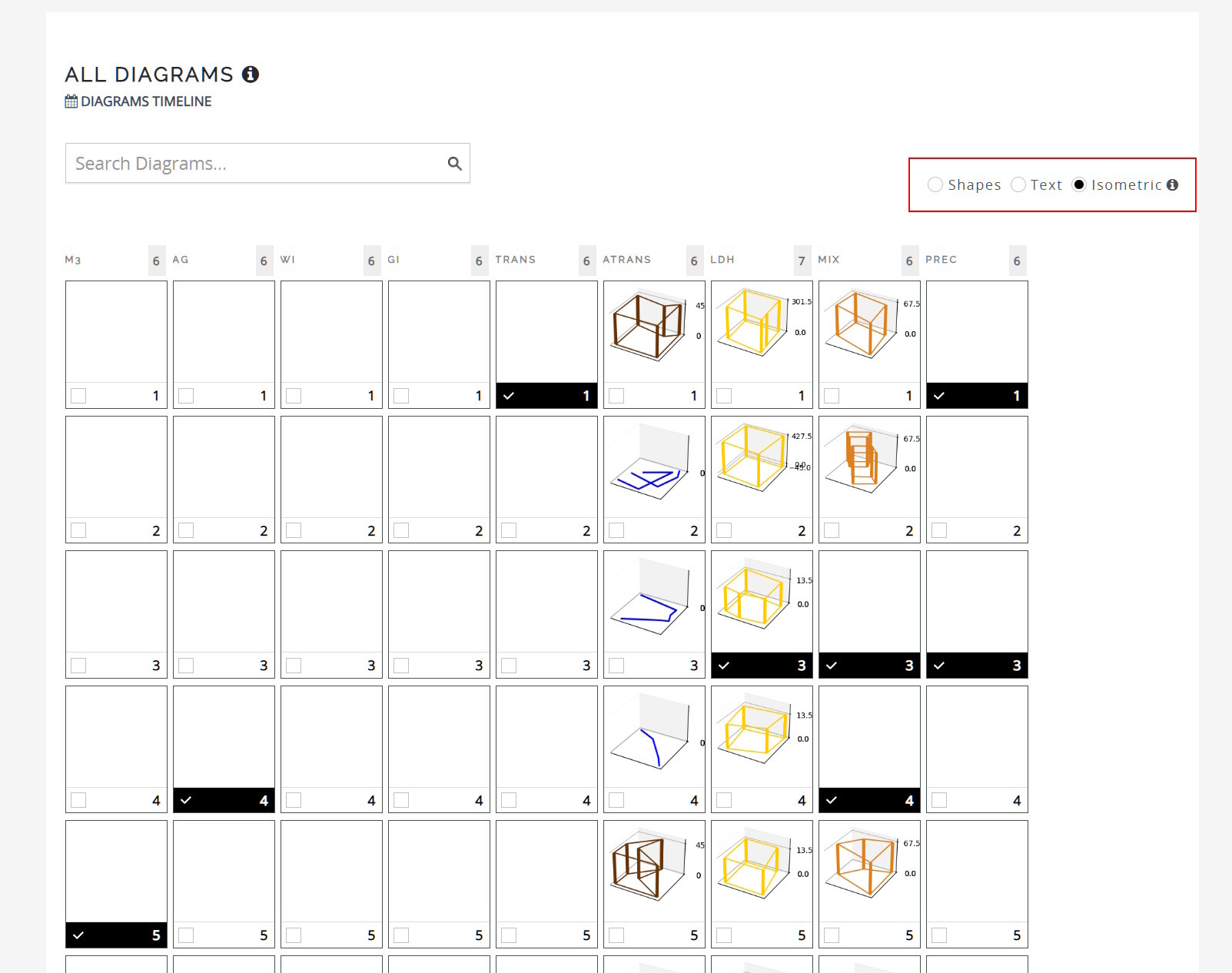The width and height of the screenshot is (1232, 973).
Task: Tick the checkbox on MIX diagram 5
Action: [832, 935]
